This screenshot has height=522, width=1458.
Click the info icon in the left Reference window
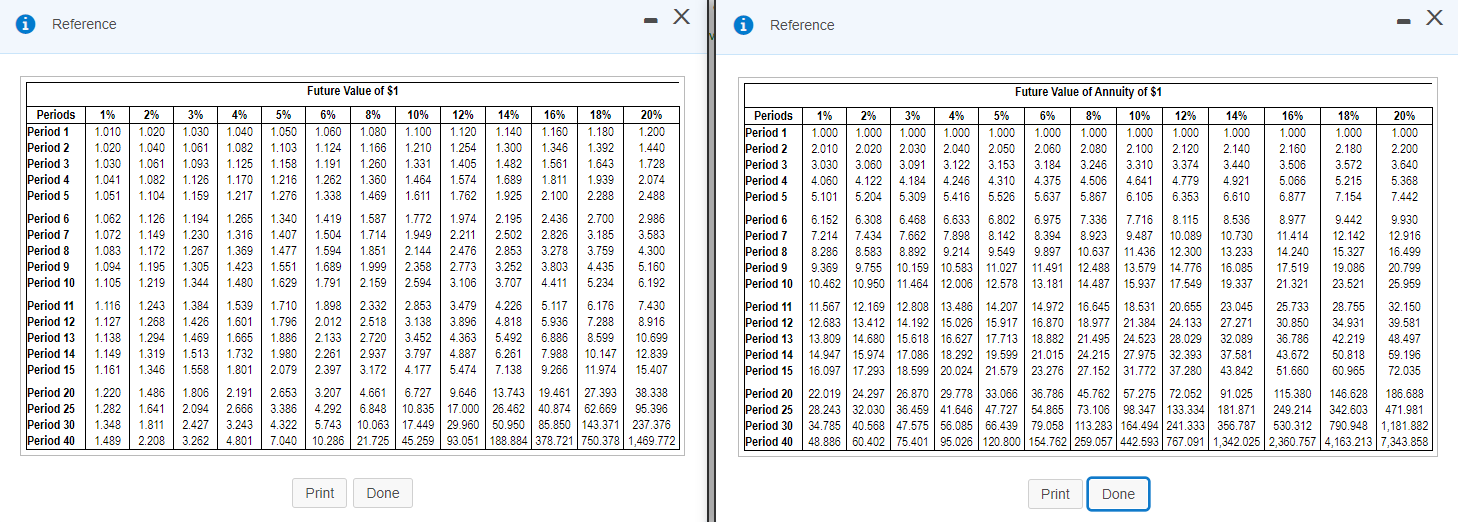point(27,24)
